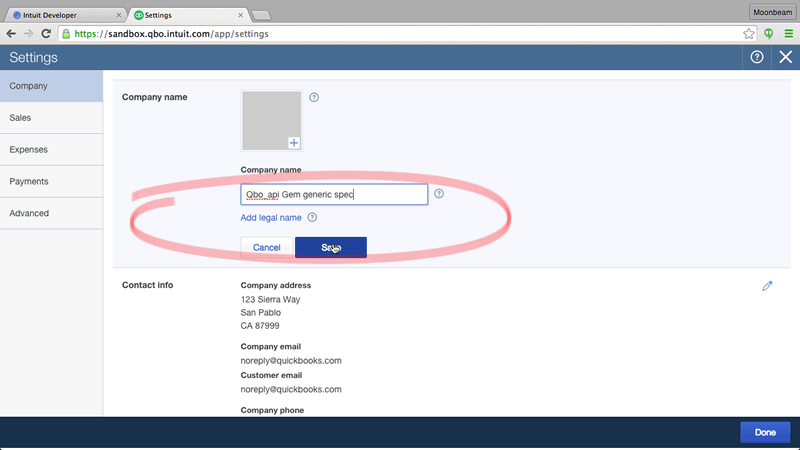Image resolution: width=800 pixels, height=450 pixels.
Task: Open Expenses settings section
Action: [x=51, y=149]
